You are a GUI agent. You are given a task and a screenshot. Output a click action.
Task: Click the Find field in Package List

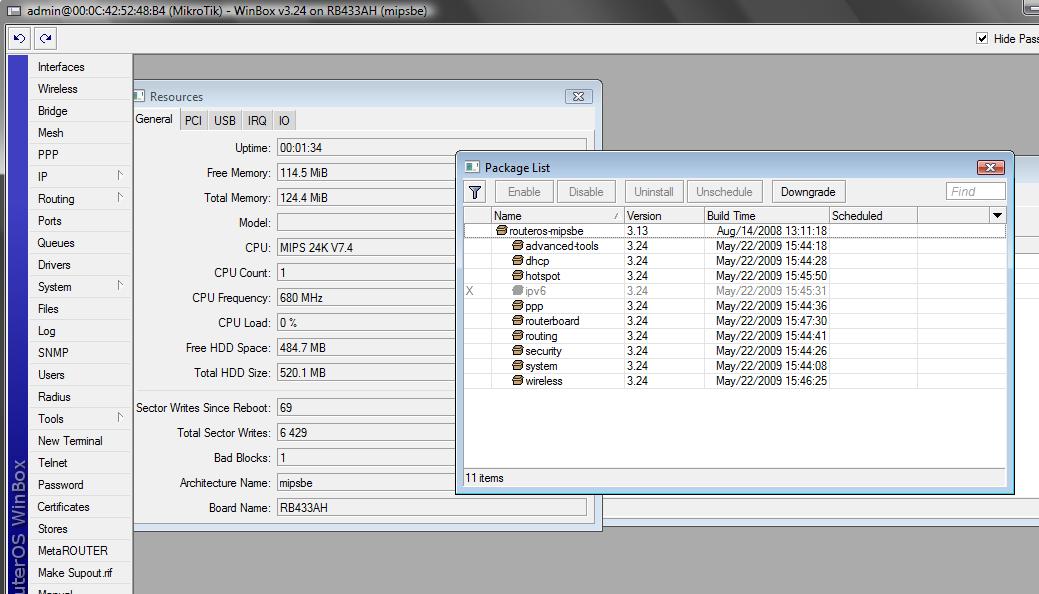[x=975, y=192]
